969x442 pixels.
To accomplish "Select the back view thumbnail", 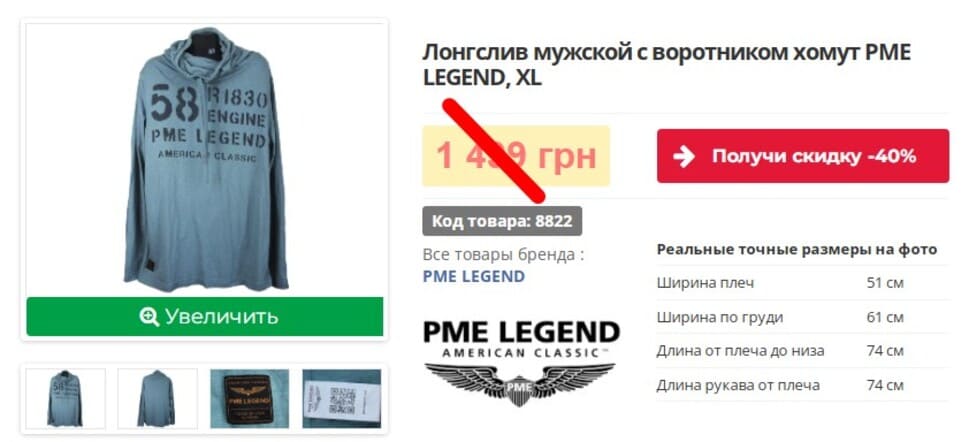I will 157,398.
